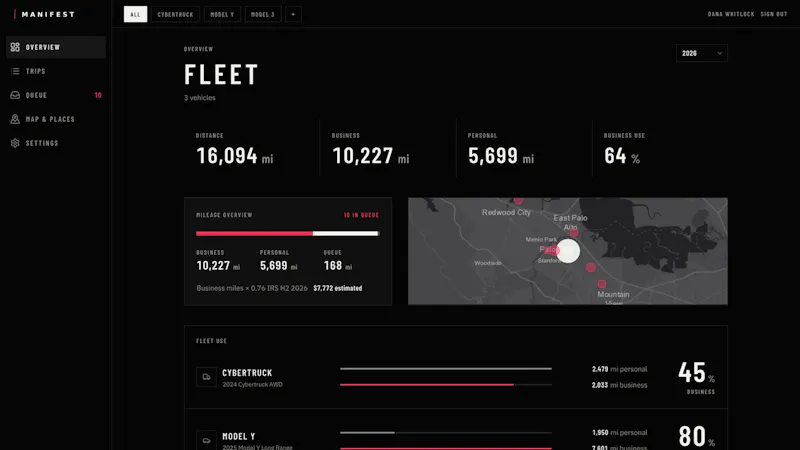
Task: Click the Queue inbox icon
Action: click(x=15, y=95)
